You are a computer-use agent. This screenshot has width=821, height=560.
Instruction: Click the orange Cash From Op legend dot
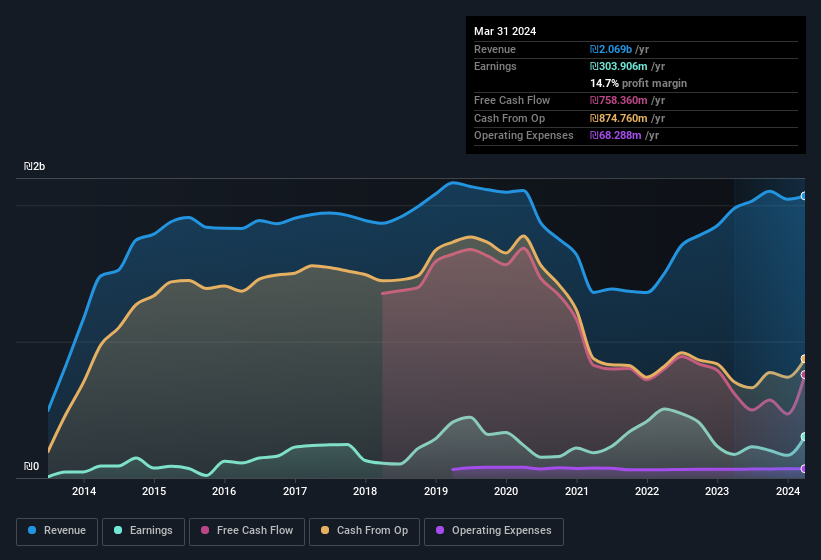[x=325, y=530]
